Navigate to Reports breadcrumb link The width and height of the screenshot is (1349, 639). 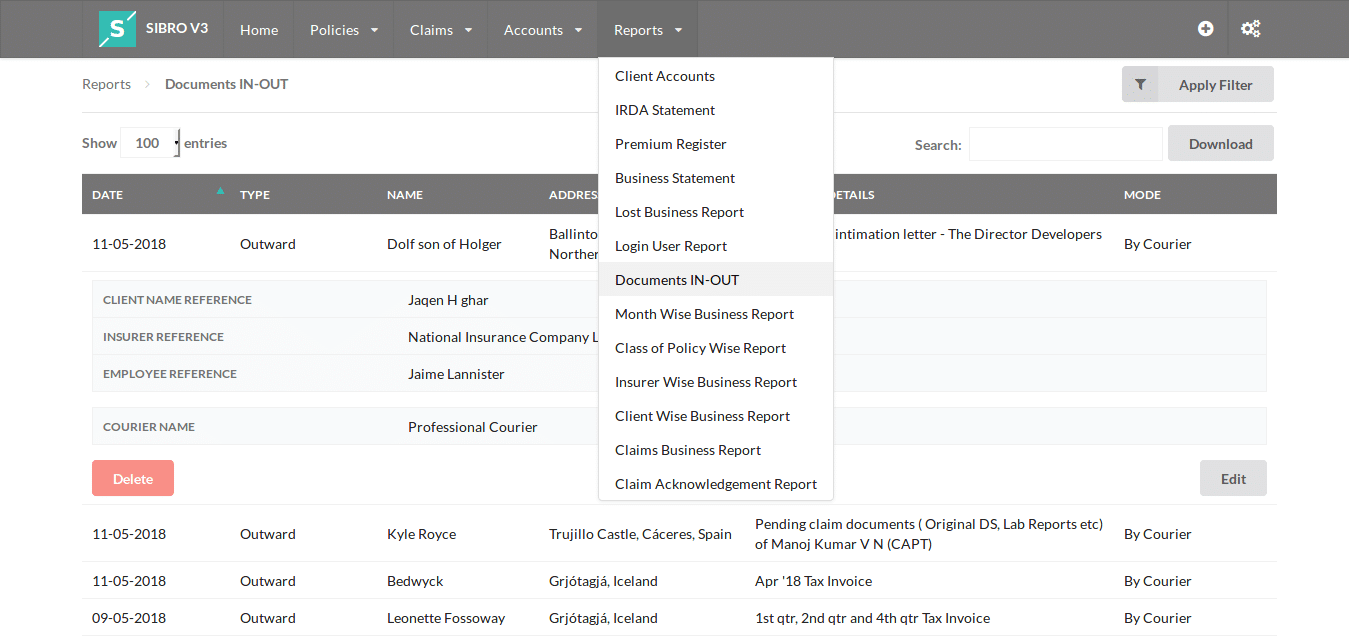pyautogui.click(x=106, y=84)
